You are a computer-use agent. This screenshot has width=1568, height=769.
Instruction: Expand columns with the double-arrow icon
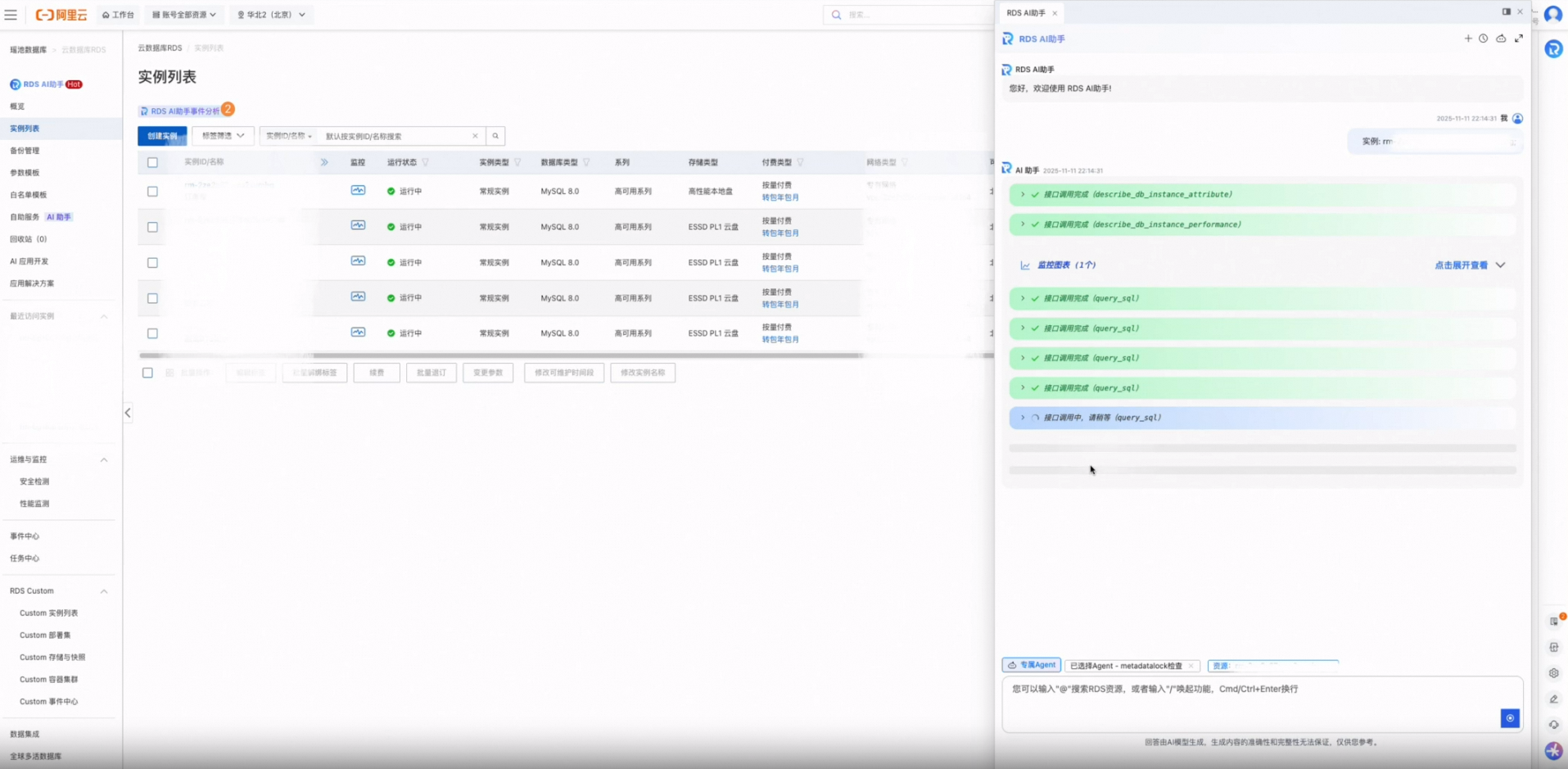[x=324, y=162]
